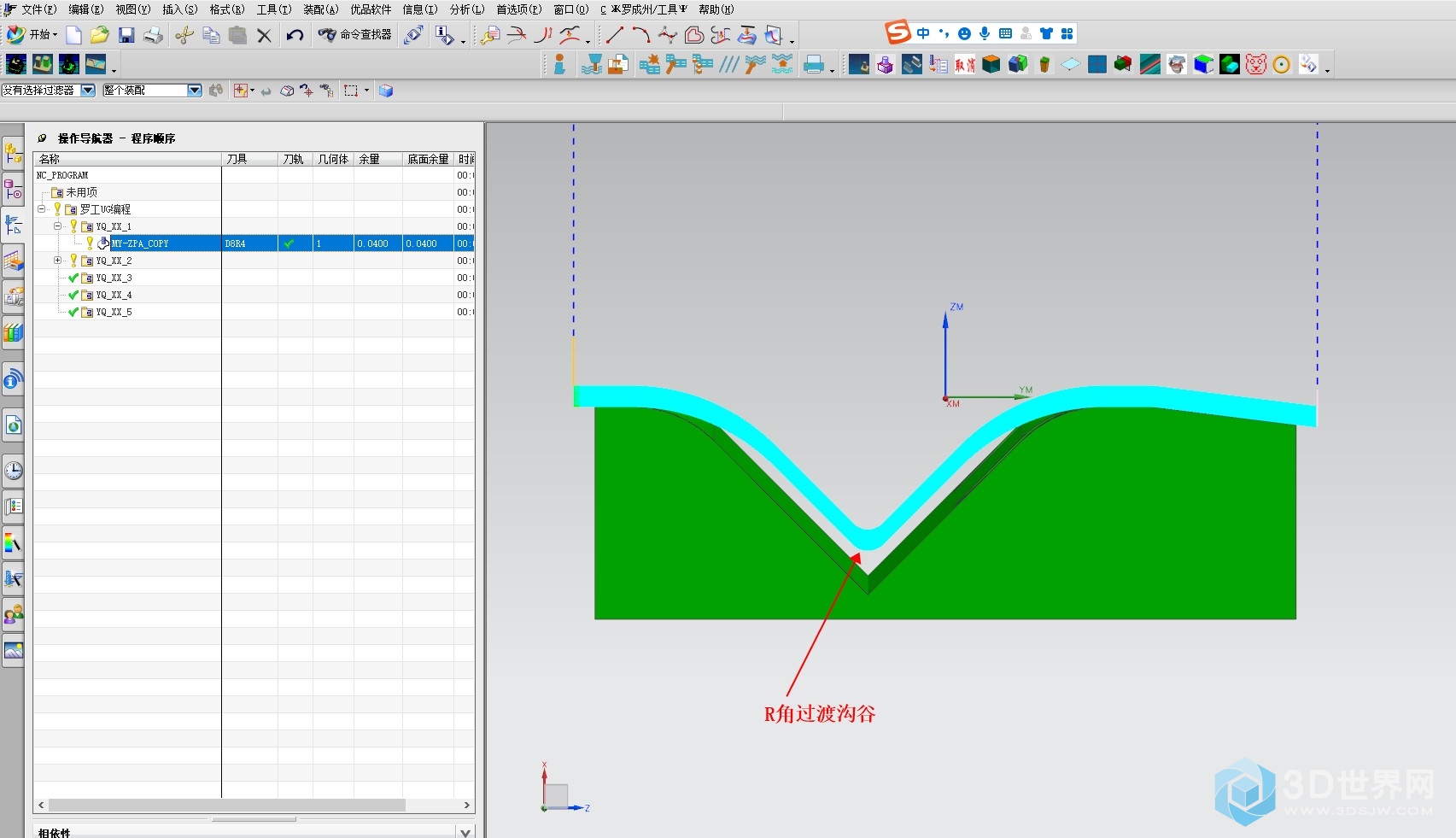Click the Sogou input method logo
Image resolution: width=1456 pixels, height=838 pixels.
898,33
